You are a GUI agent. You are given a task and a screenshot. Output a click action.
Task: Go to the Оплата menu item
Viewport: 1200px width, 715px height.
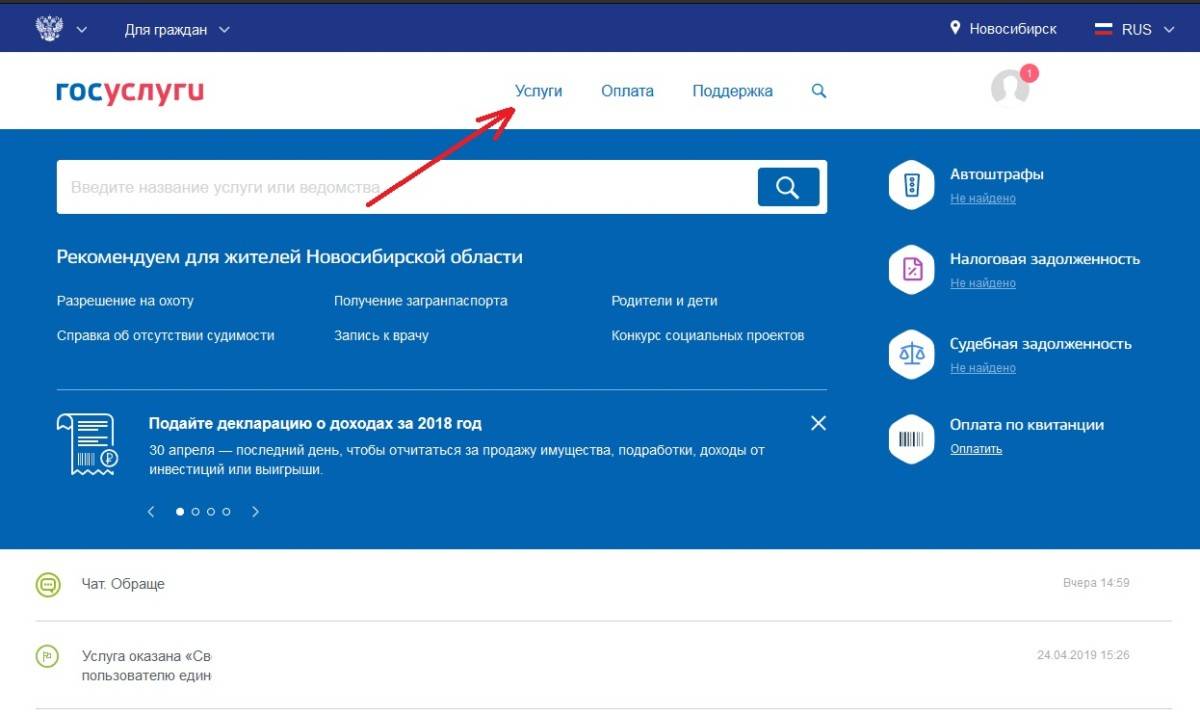[627, 91]
